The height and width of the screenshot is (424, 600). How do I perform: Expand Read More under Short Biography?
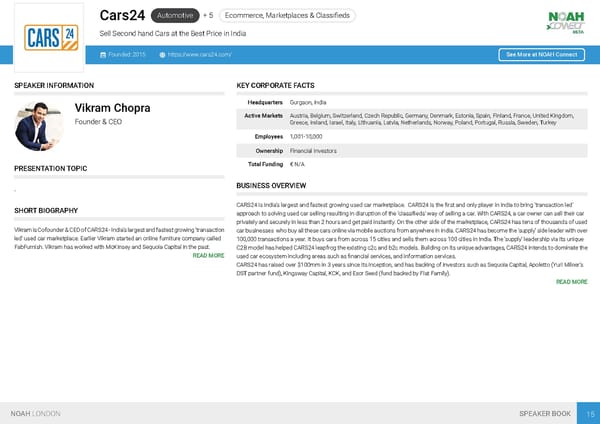tap(208, 256)
